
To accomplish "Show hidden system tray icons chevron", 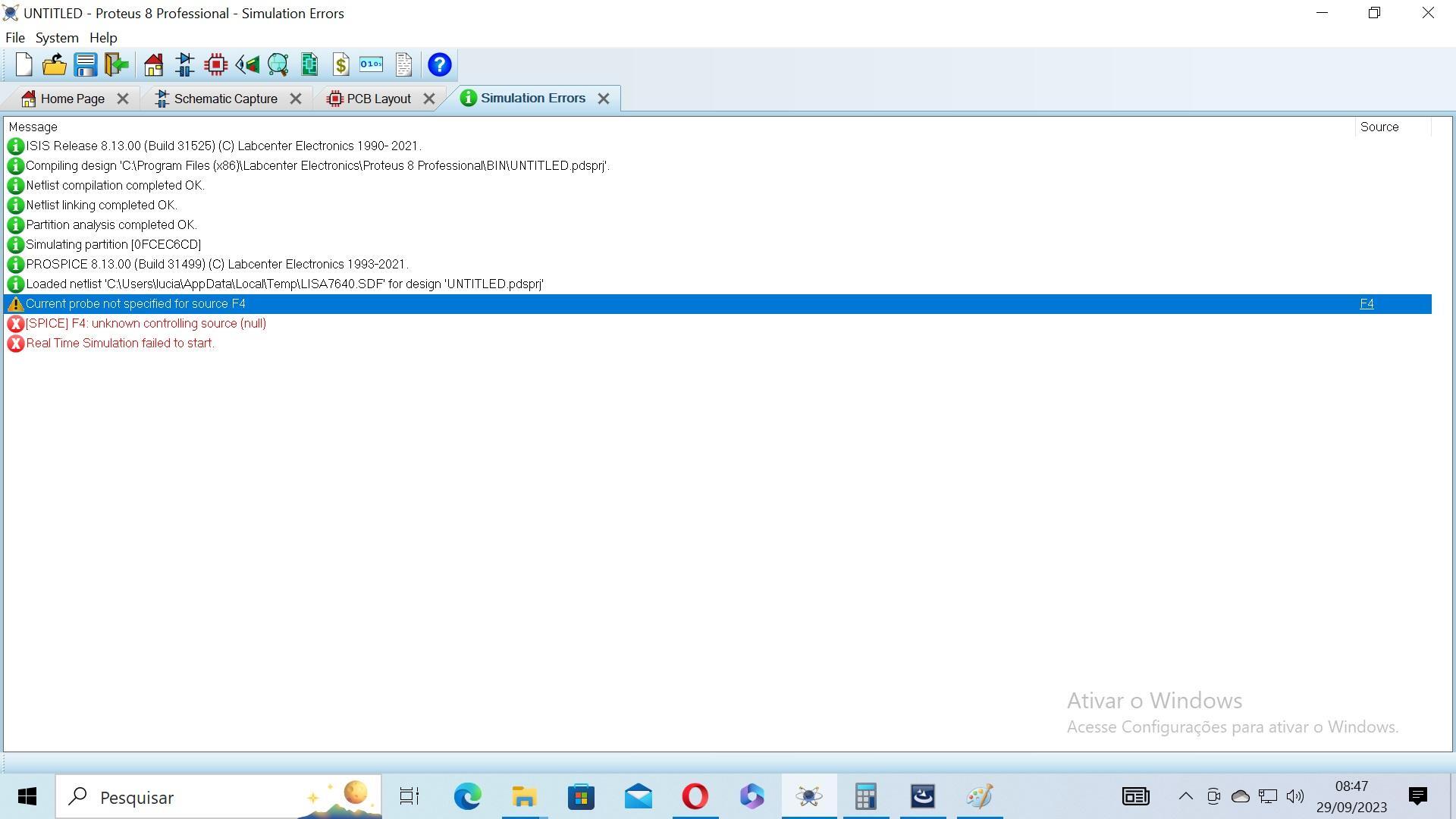I will (1185, 796).
